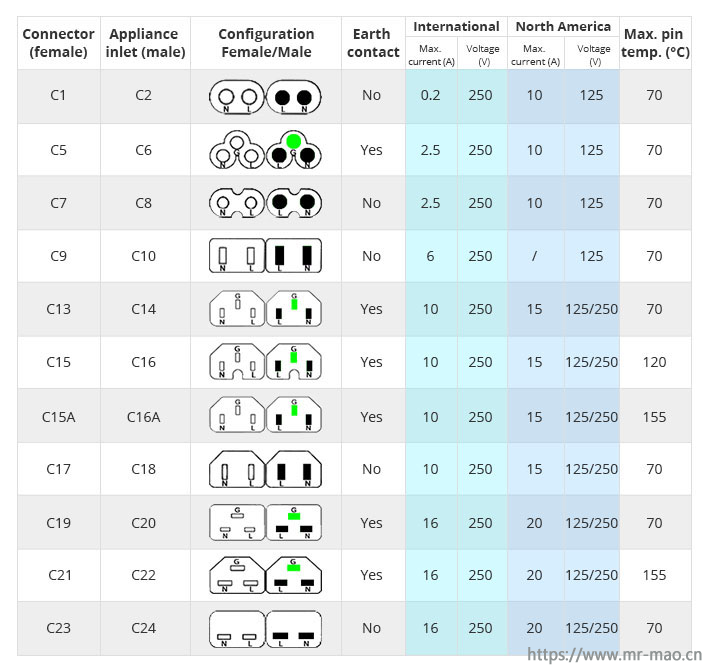Viewport: 710px width, 670px height.
Task: Click the C17/C18 connector diagram
Action: click(265, 469)
